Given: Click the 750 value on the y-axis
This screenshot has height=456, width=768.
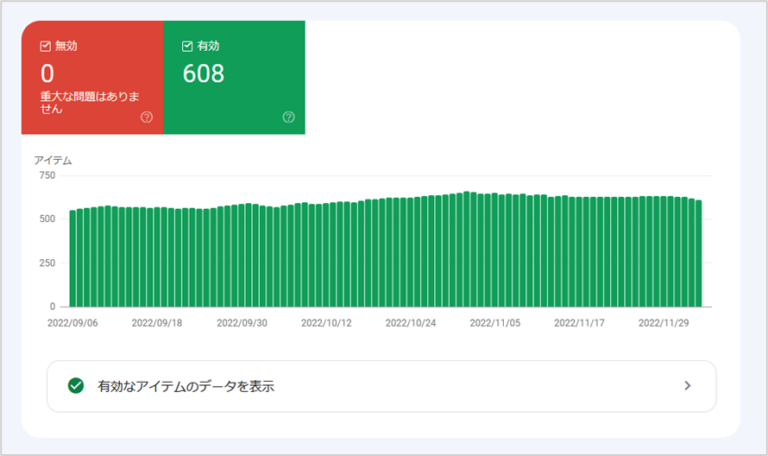Looking at the screenshot, I should pyautogui.click(x=47, y=176).
